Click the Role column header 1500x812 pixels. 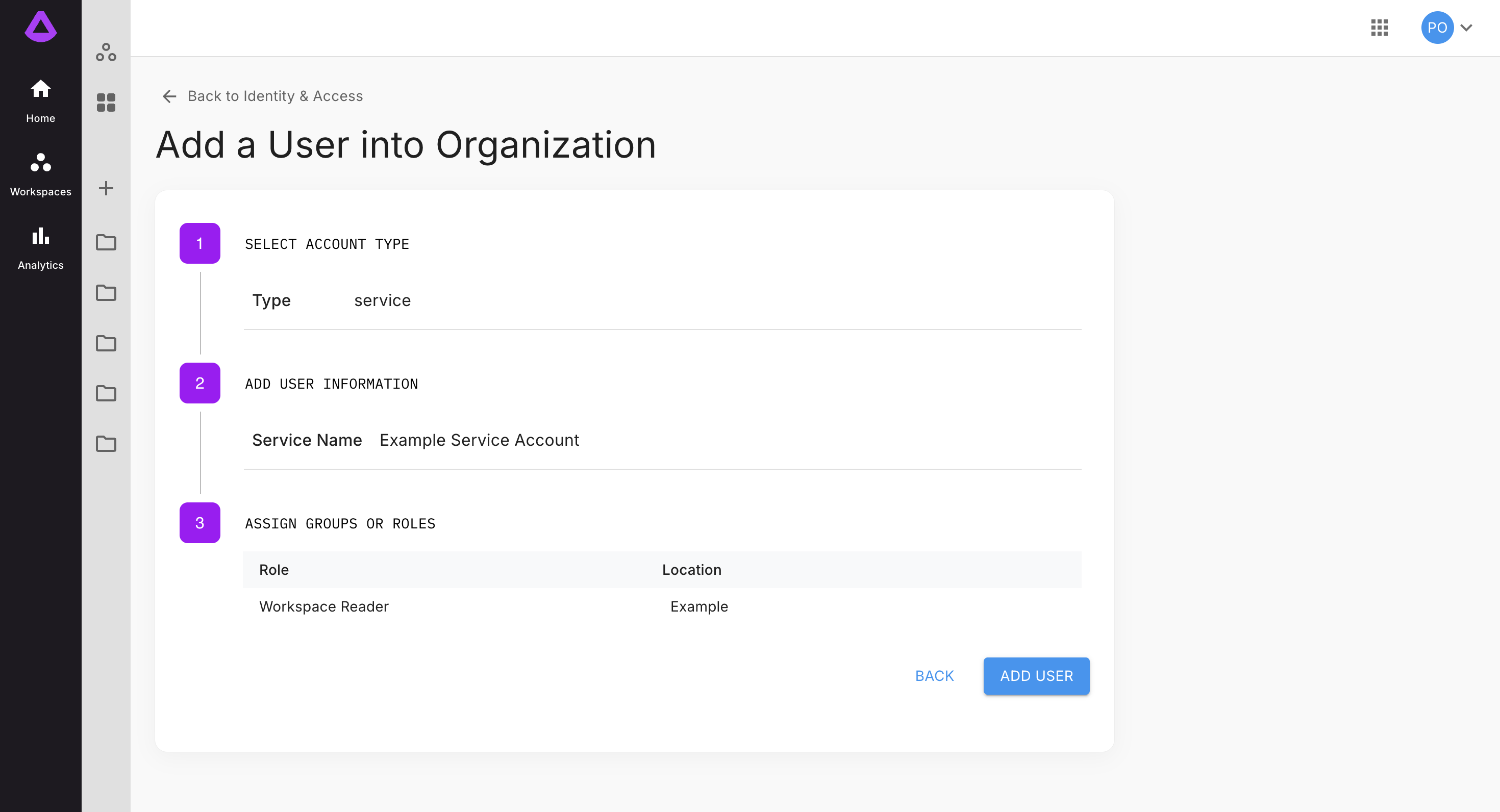click(x=273, y=570)
